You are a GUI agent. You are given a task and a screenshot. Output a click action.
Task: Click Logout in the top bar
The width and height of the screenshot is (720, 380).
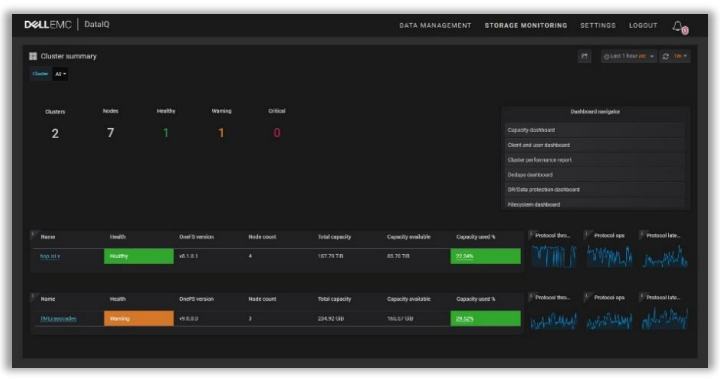[x=643, y=25]
